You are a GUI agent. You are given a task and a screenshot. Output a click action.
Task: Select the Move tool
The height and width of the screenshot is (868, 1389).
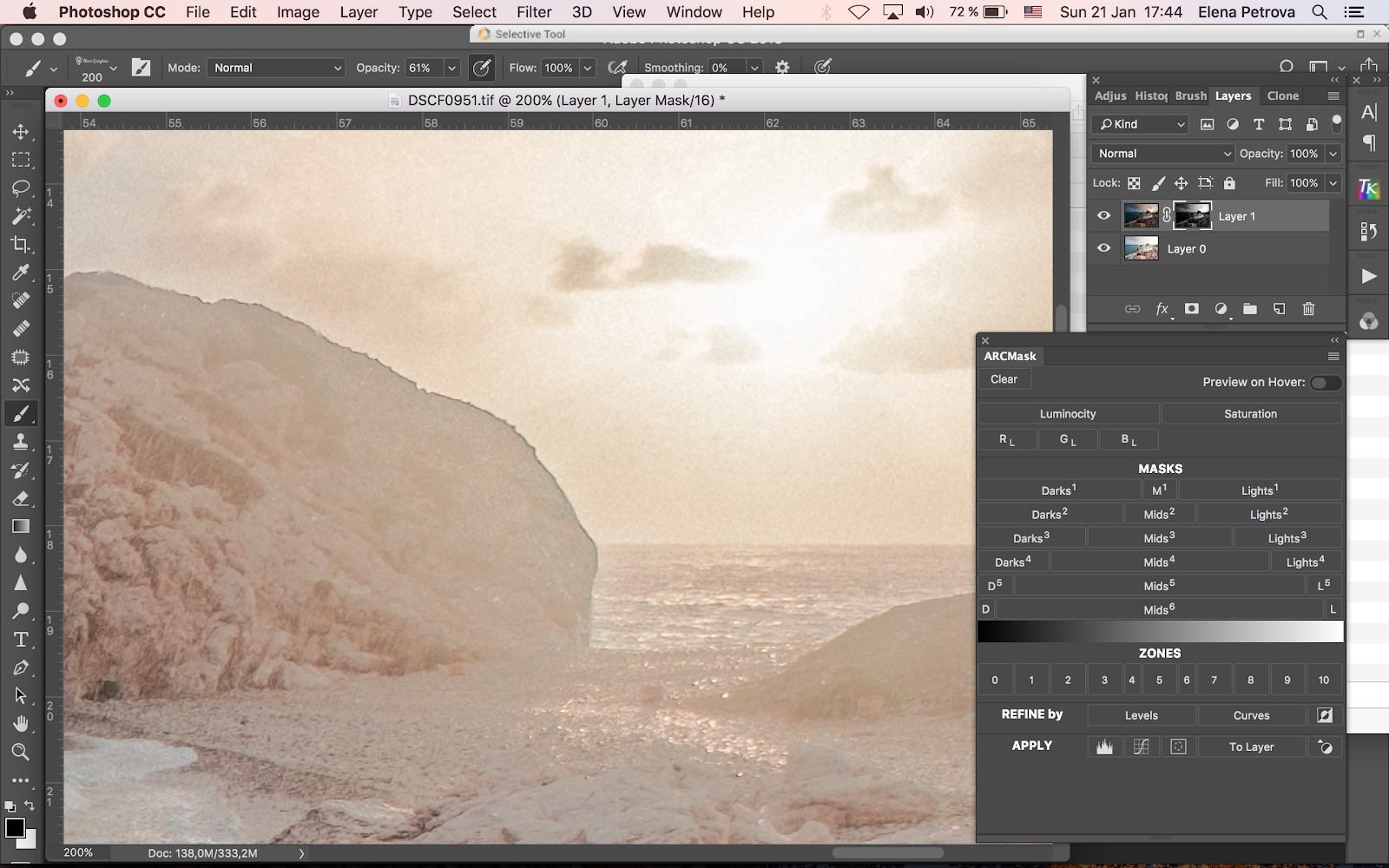[x=21, y=132]
